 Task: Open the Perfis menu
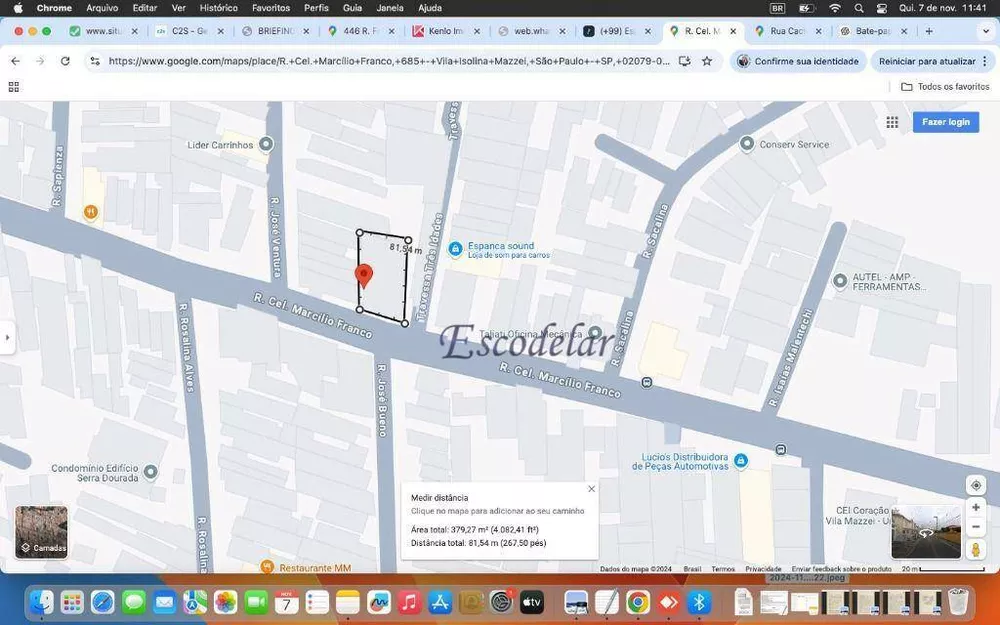point(316,8)
